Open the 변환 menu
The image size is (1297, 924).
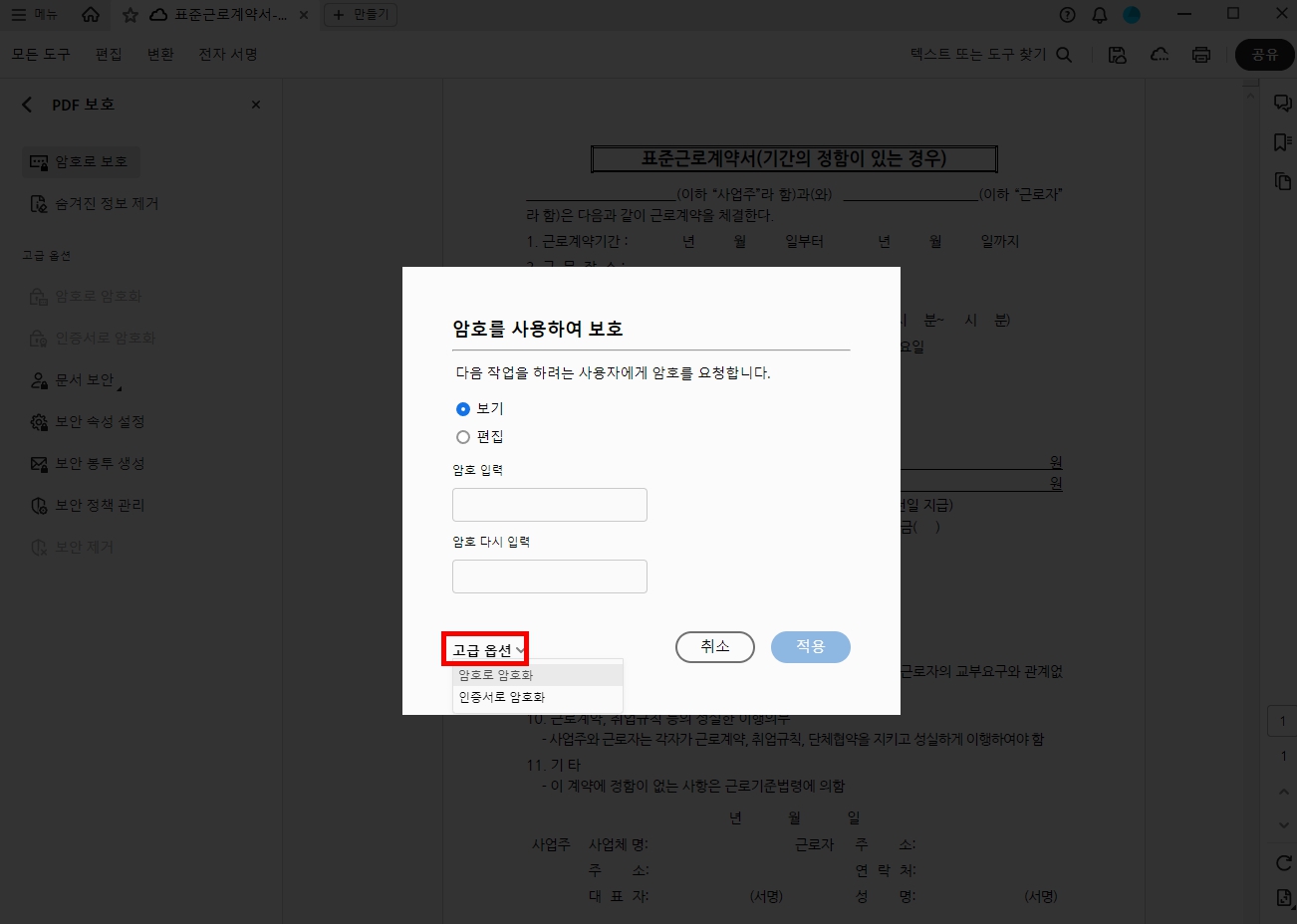(x=160, y=55)
